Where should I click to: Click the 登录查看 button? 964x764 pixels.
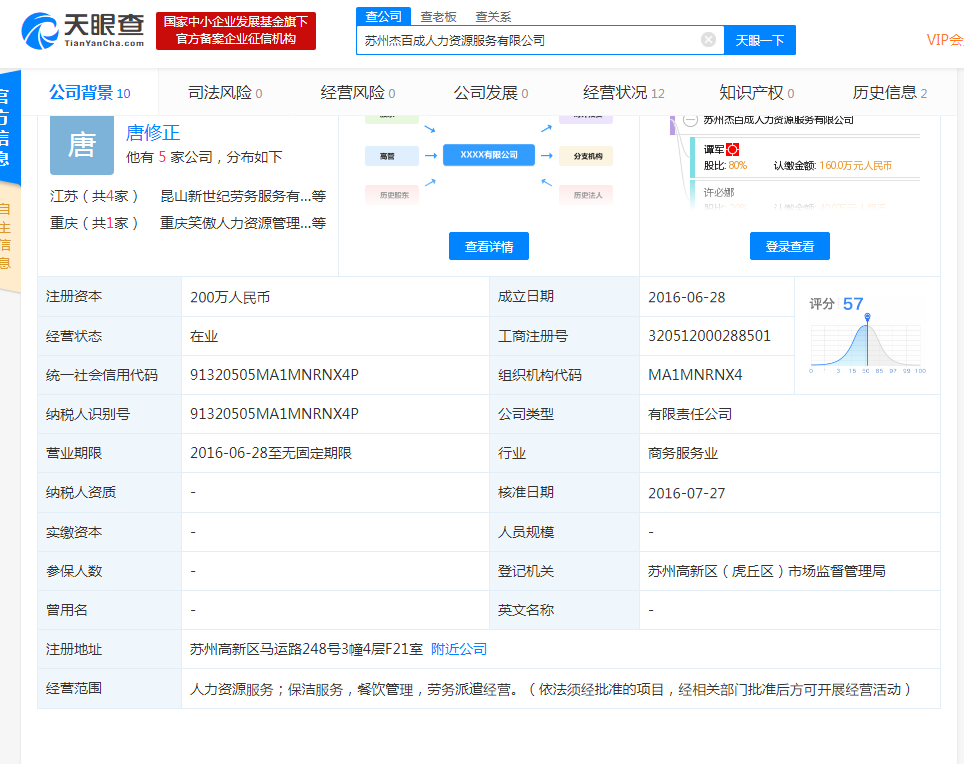(790, 246)
